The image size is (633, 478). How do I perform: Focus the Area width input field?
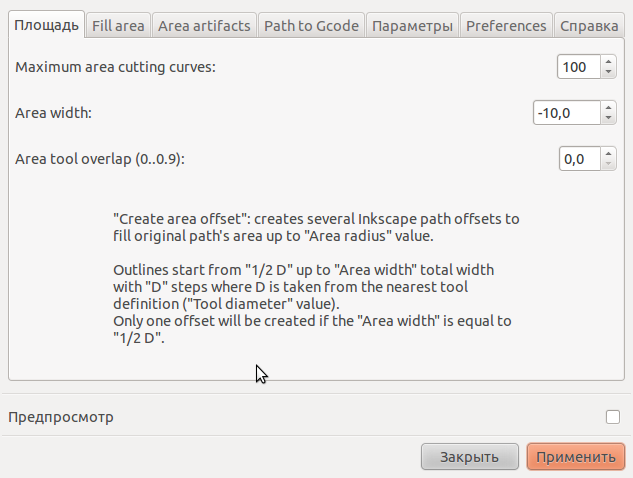click(567, 113)
